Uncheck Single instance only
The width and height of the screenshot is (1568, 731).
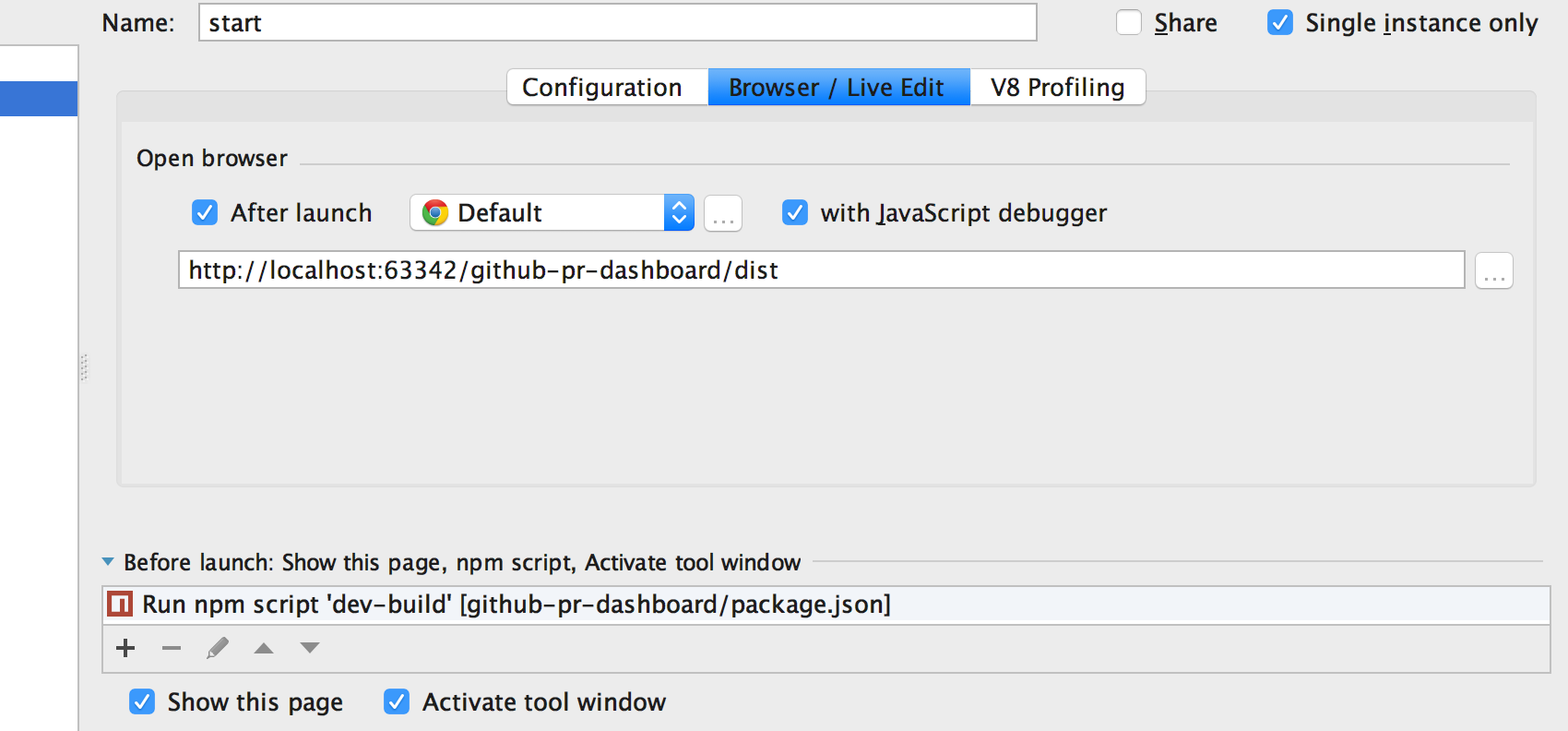click(x=1280, y=22)
